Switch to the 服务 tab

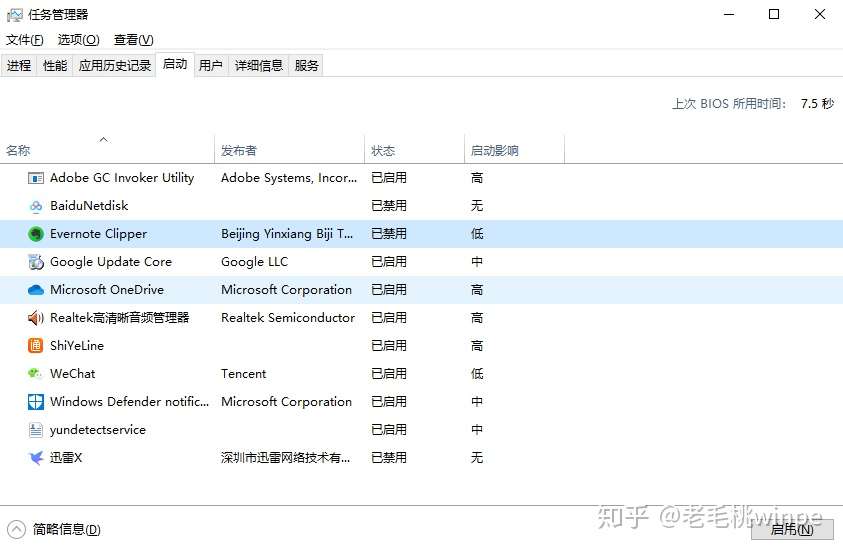click(x=306, y=66)
